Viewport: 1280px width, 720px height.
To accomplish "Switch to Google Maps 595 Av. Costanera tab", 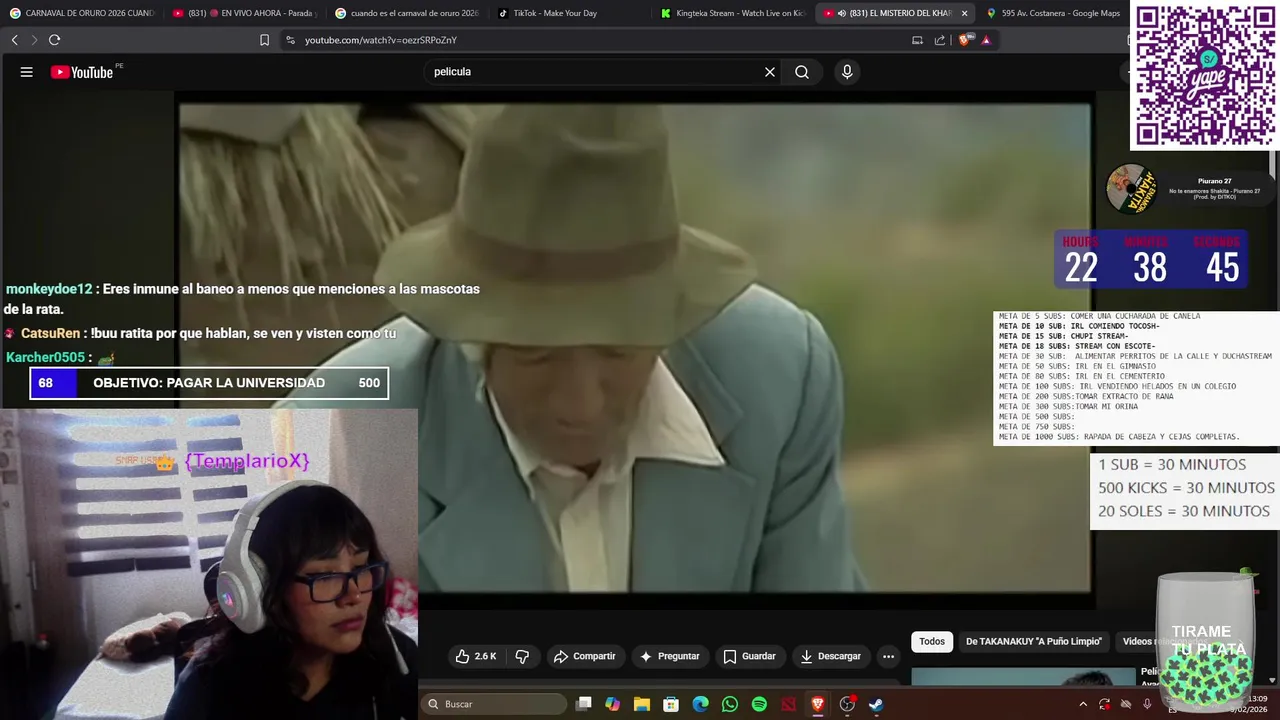I will pos(1055,13).
